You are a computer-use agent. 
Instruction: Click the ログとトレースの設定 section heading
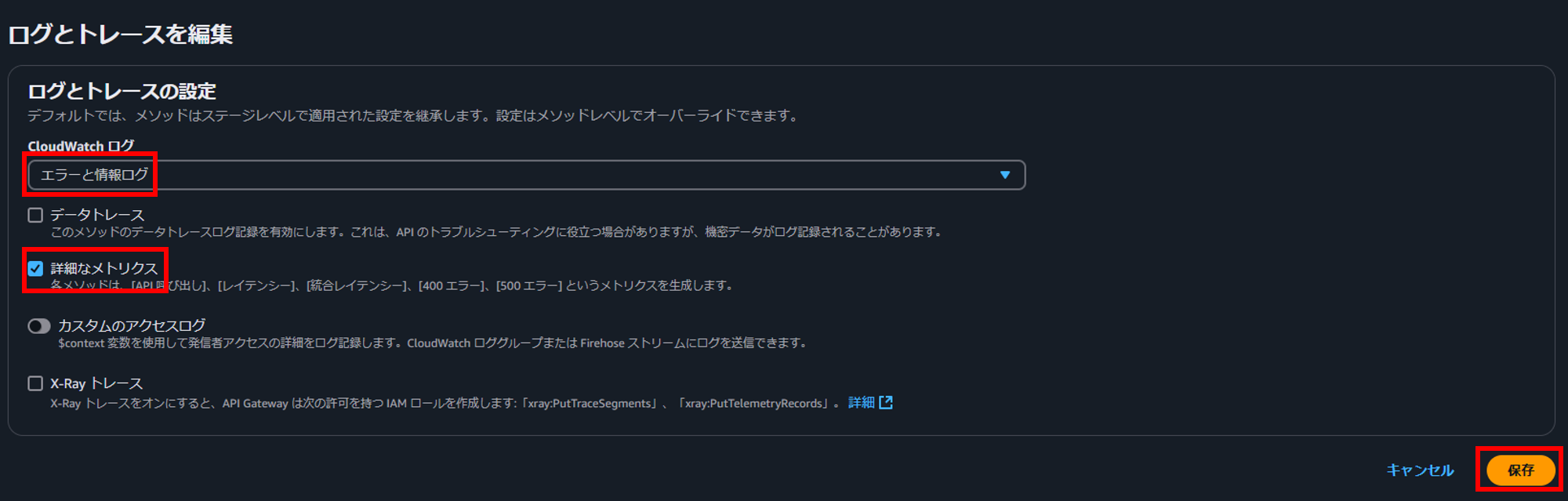pyautogui.click(x=122, y=91)
